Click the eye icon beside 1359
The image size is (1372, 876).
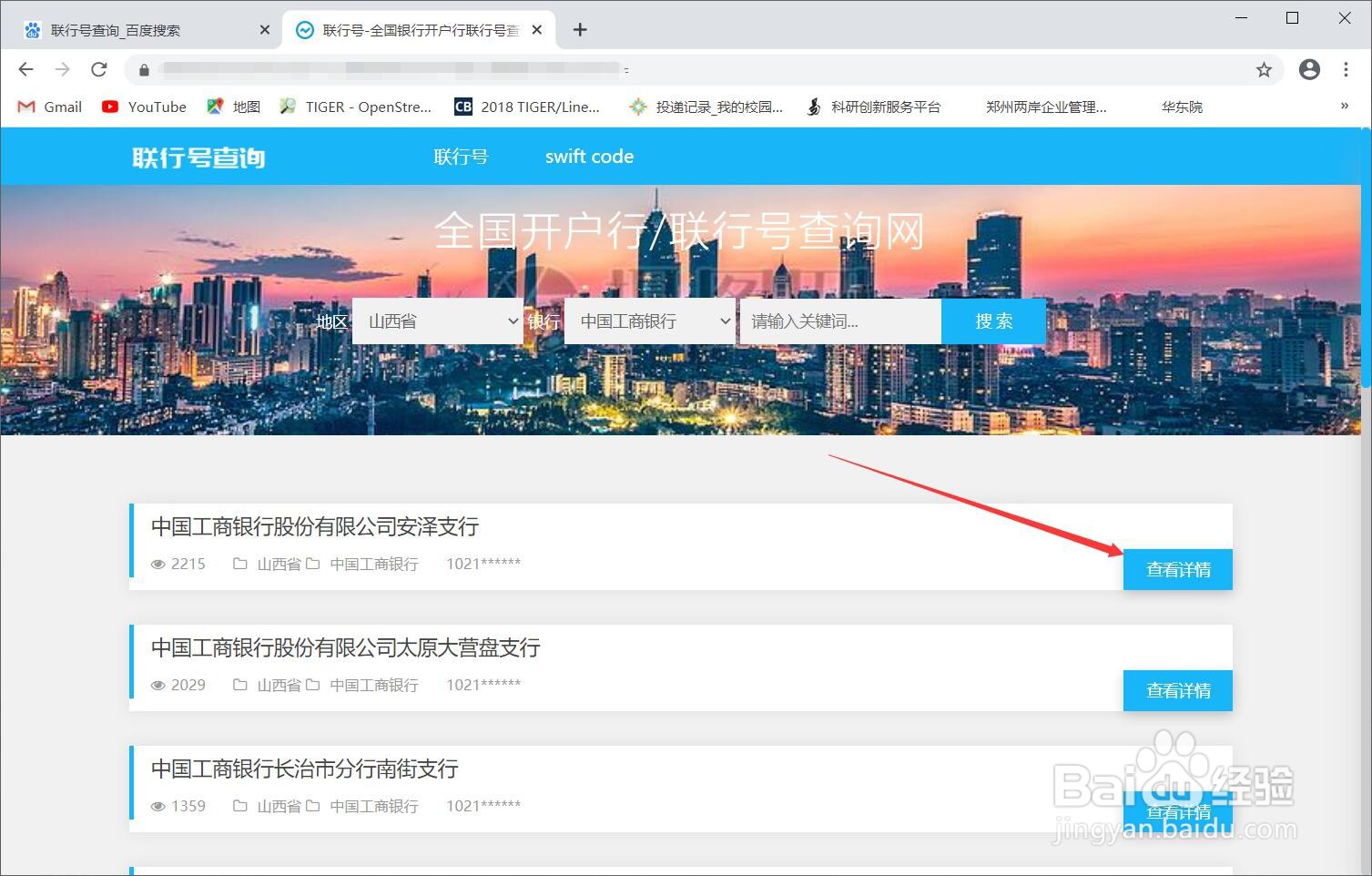[158, 806]
